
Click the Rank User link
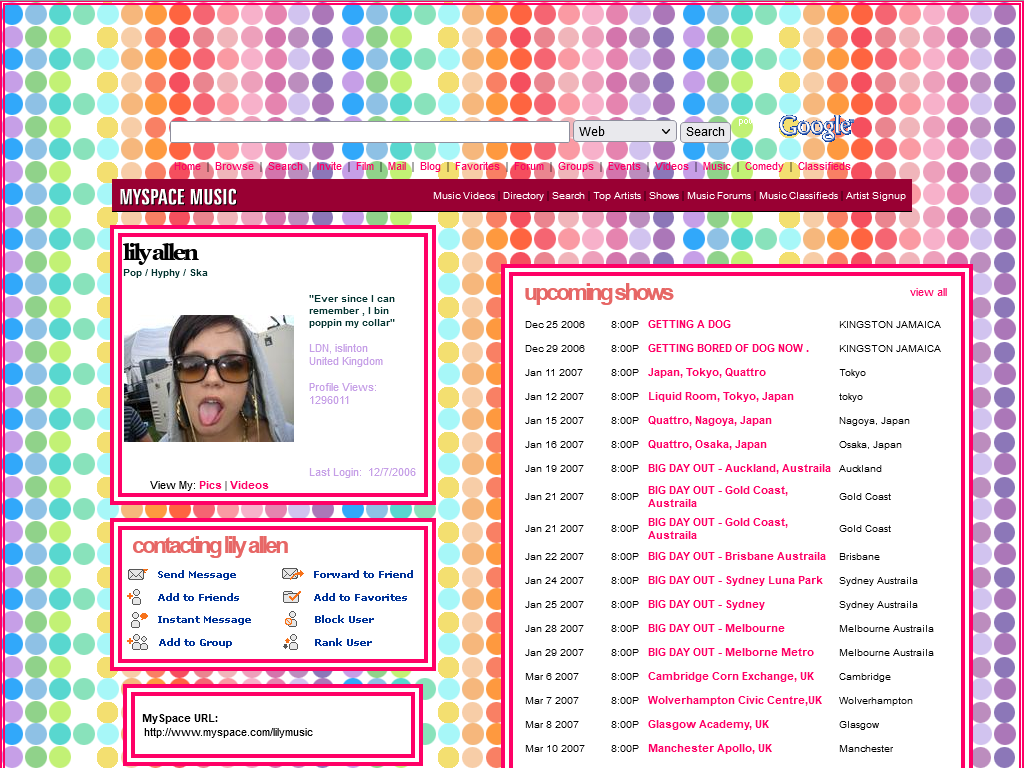tap(344, 642)
